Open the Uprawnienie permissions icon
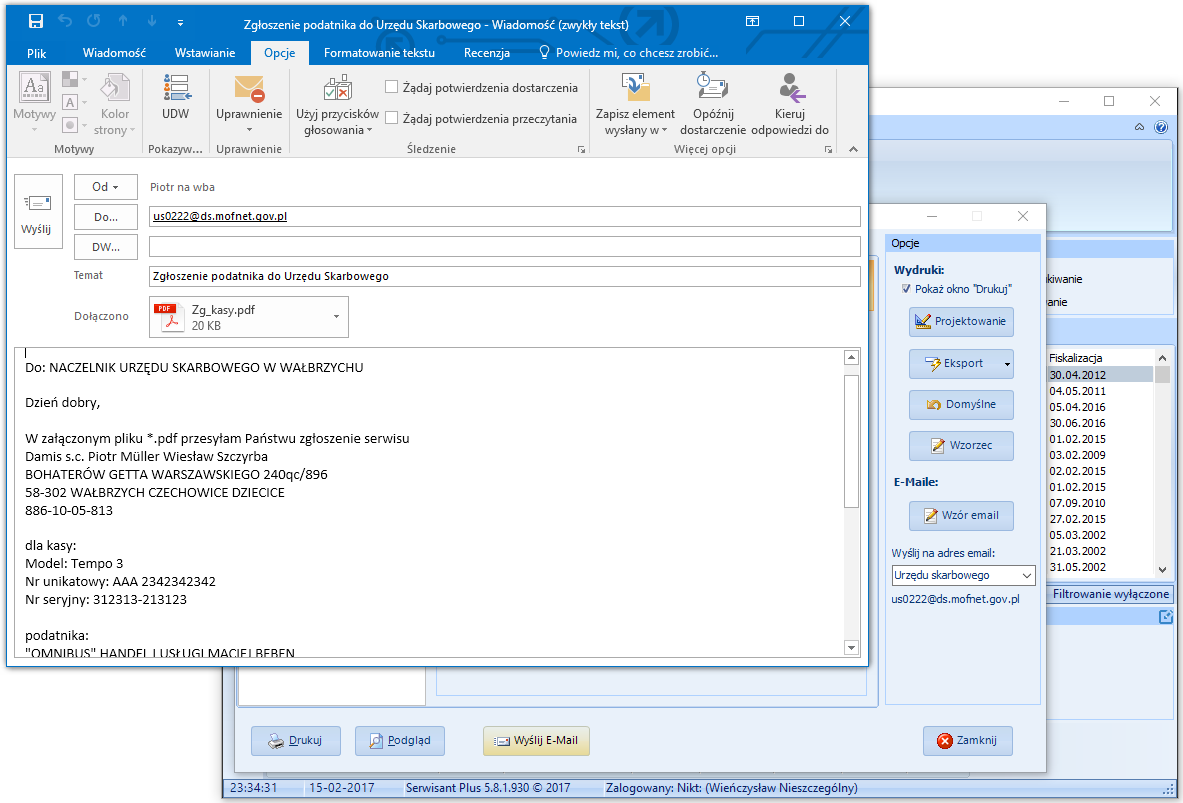The image size is (1183, 803). pos(249,92)
